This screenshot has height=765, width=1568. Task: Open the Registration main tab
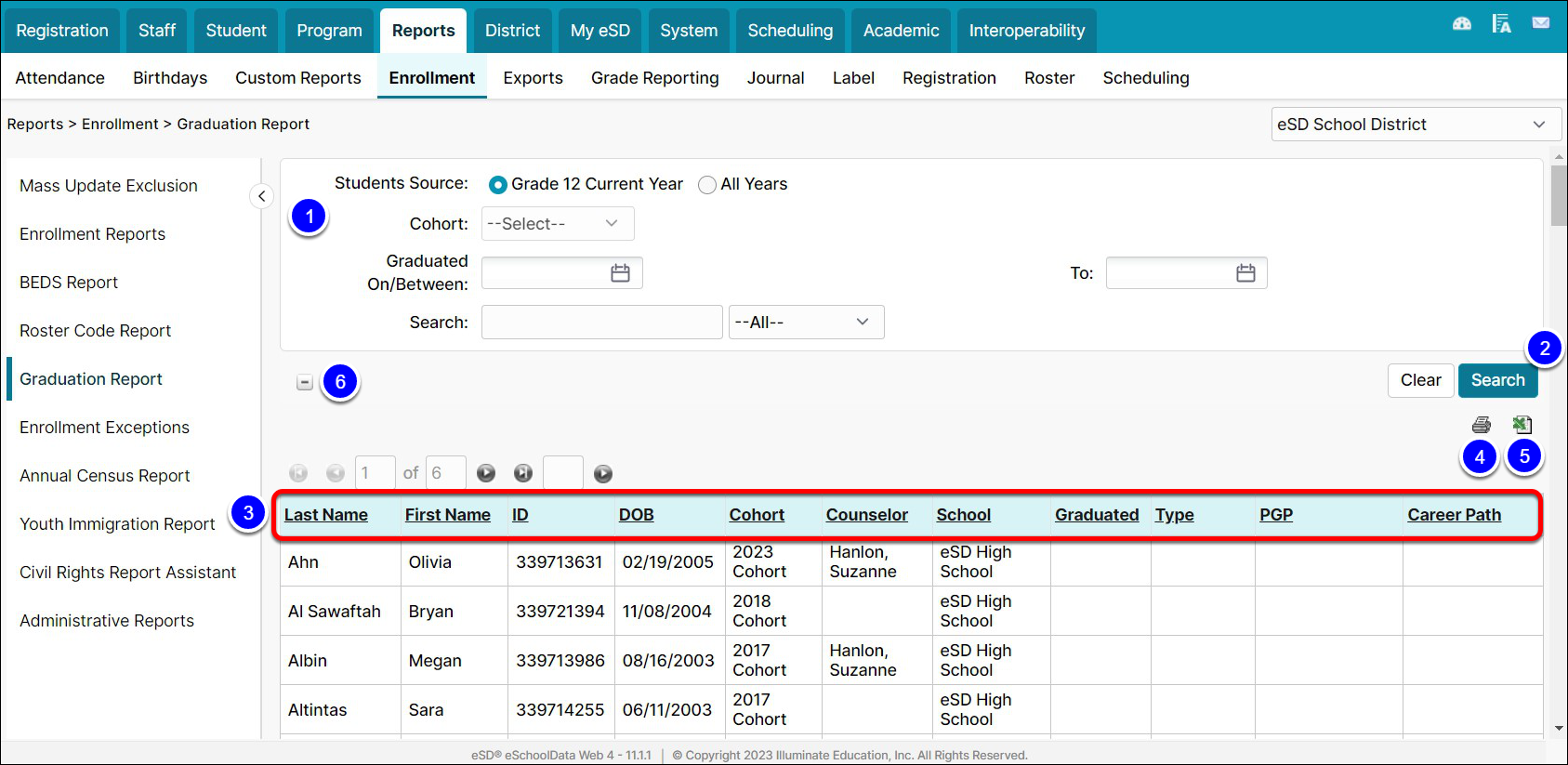(62, 31)
